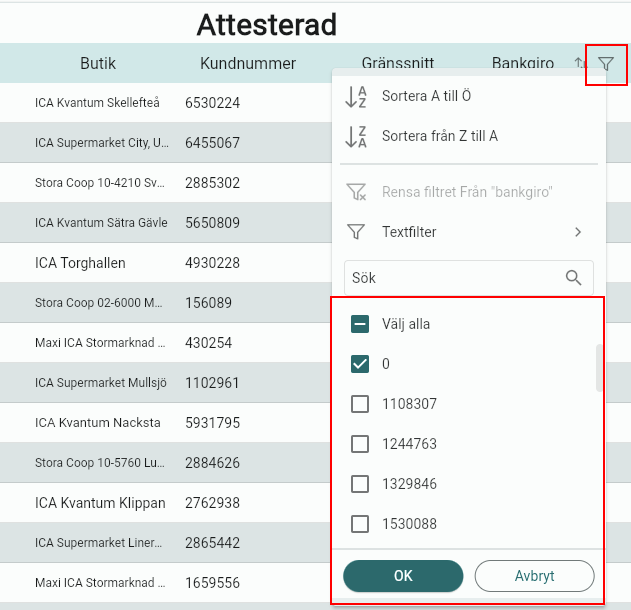The height and width of the screenshot is (610, 631).
Task: Click the Kundnummer column header
Action: [248, 63]
